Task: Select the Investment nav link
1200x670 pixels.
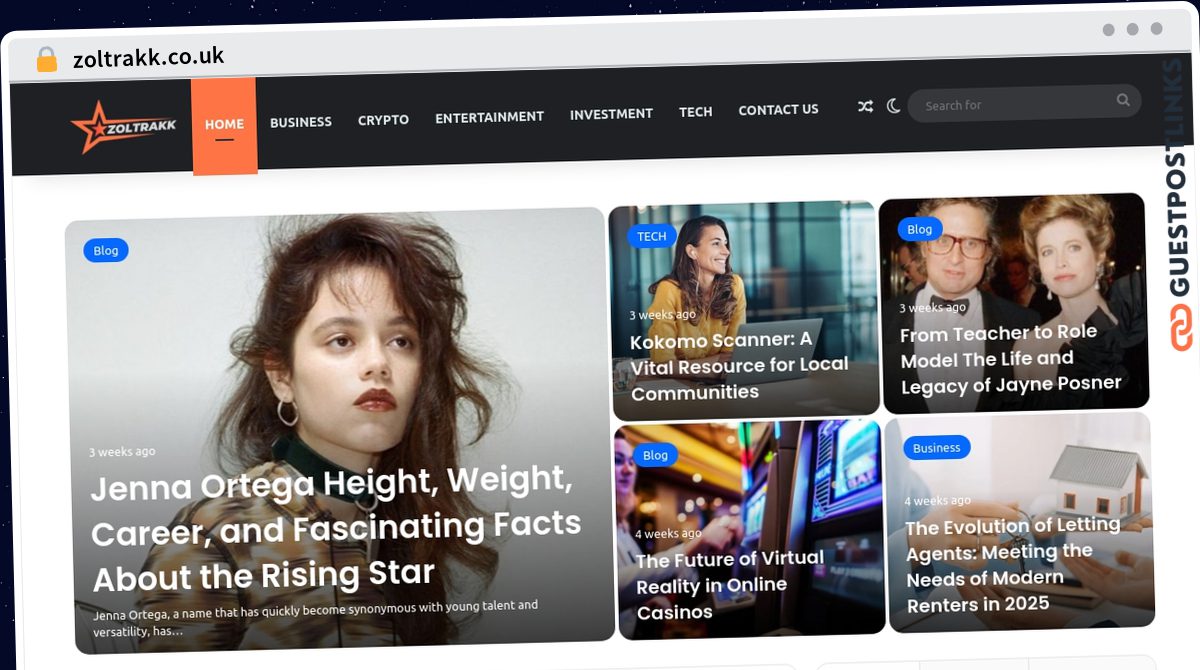Action: click(611, 114)
